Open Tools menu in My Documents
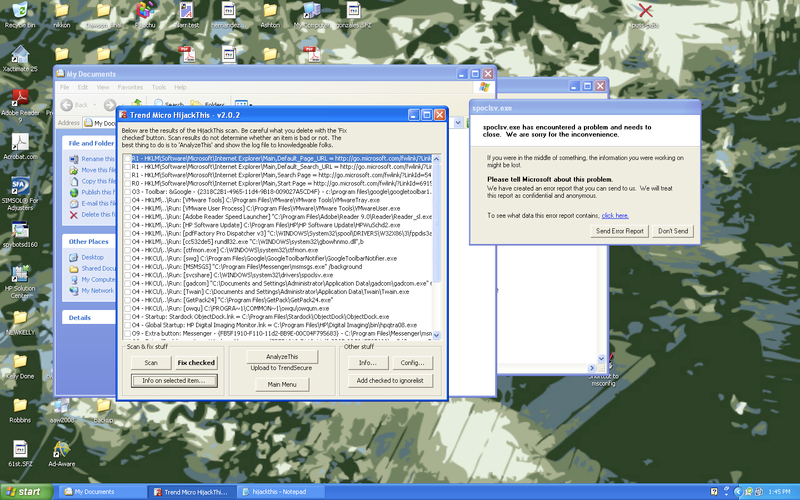Screen dimensions: 800x500 (159, 87)
